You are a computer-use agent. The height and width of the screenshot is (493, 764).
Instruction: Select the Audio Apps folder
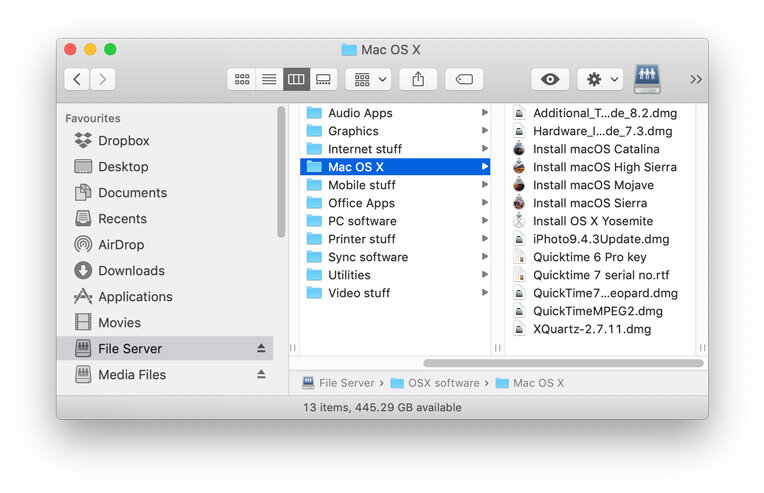click(395, 113)
